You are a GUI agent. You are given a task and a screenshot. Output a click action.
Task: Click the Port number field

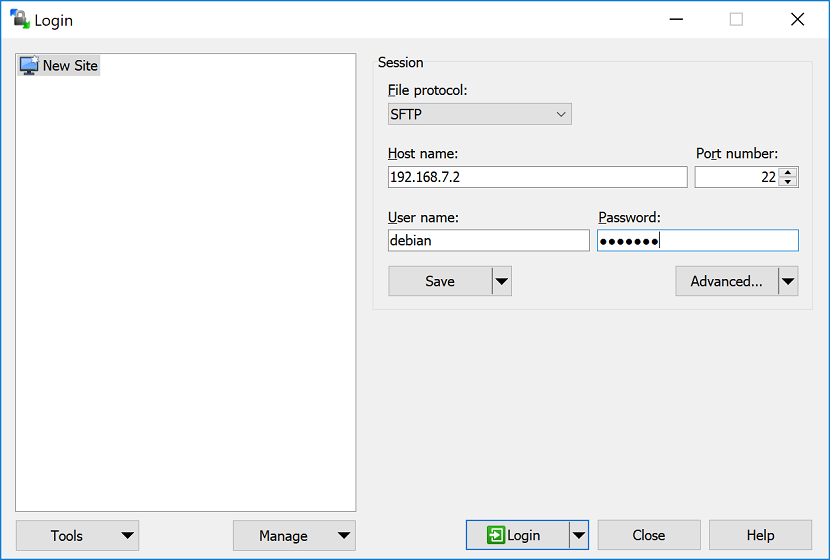click(735, 177)
